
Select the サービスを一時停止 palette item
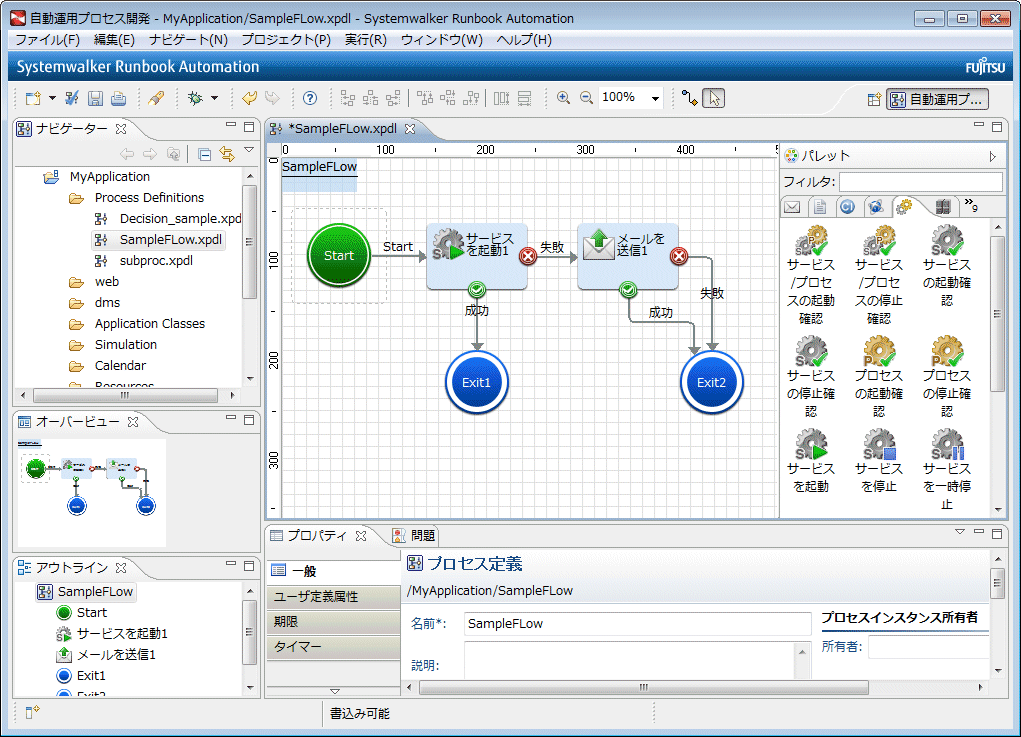(947, 469)
